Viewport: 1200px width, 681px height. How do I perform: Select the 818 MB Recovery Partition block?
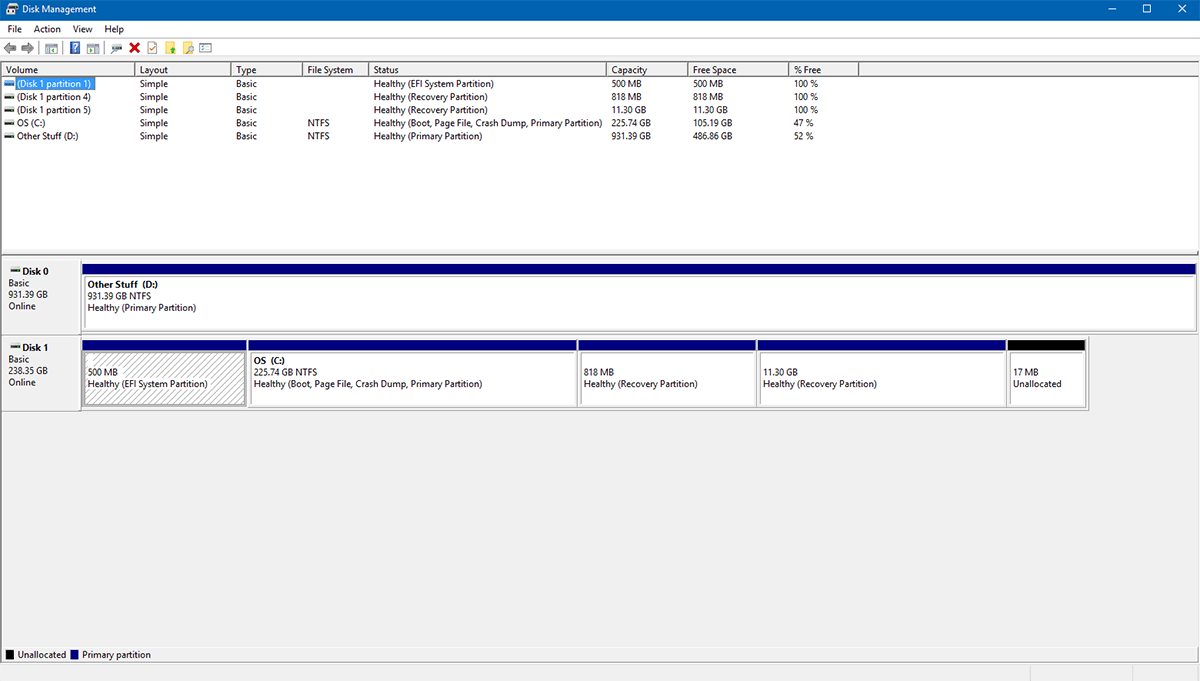click(667, 373)
